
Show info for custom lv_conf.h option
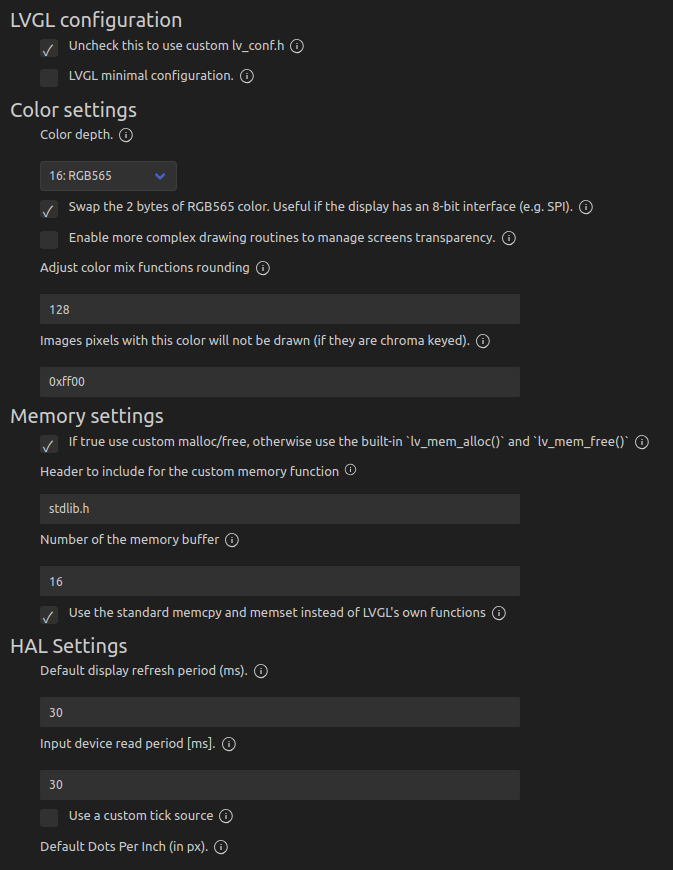click(297, 46)
